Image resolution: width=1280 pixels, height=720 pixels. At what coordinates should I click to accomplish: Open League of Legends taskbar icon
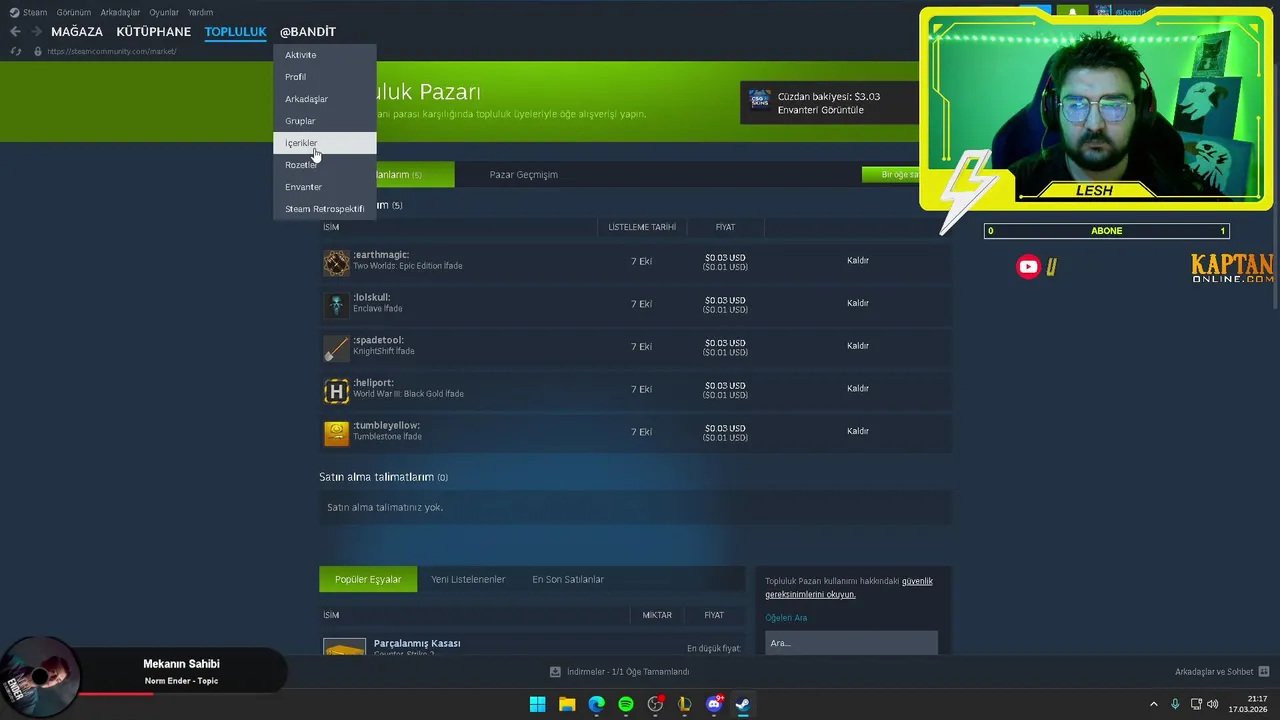click(684, 704)
